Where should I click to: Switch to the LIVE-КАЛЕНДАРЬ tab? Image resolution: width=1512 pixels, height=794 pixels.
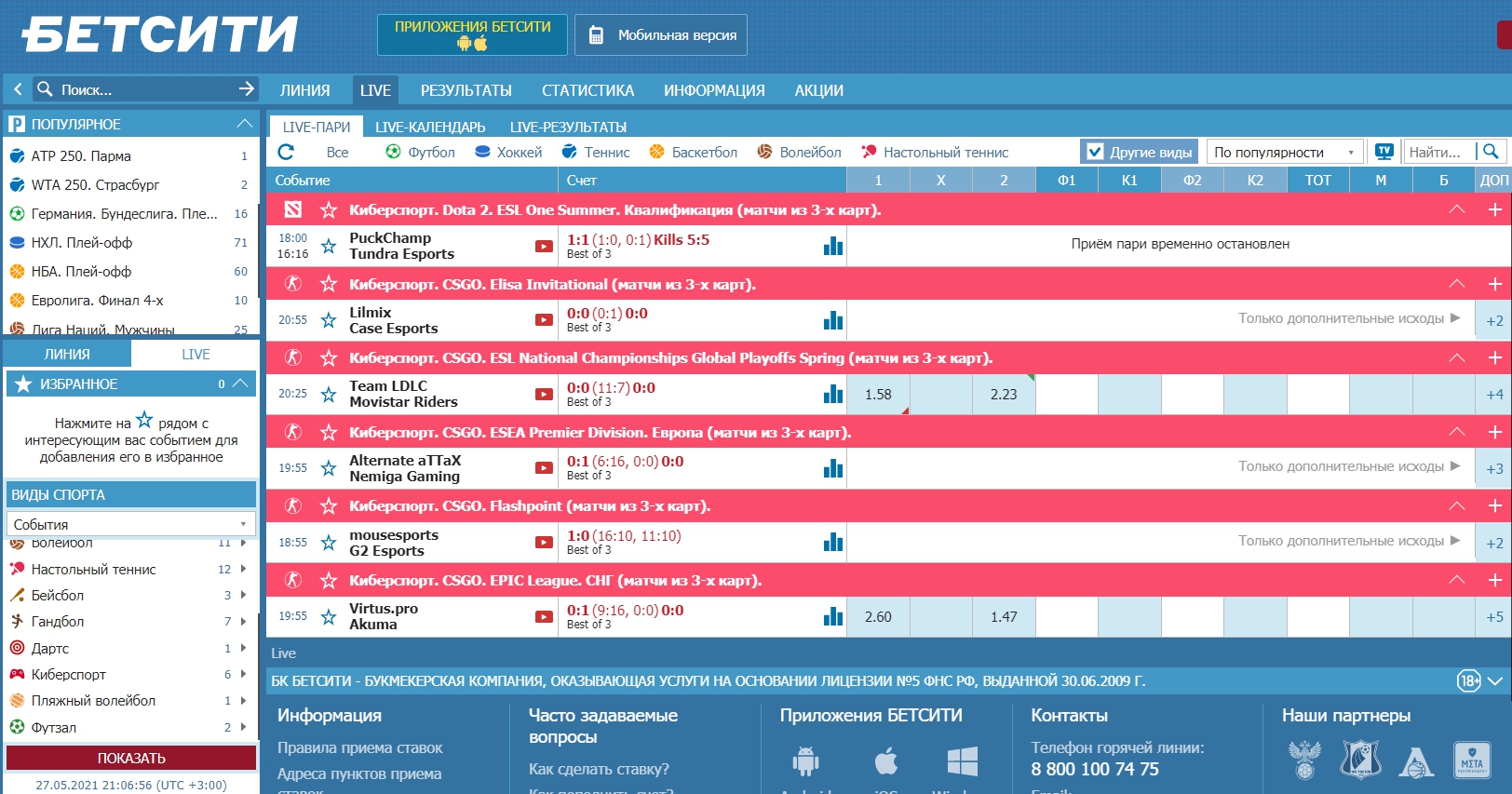tap(430, 127)
